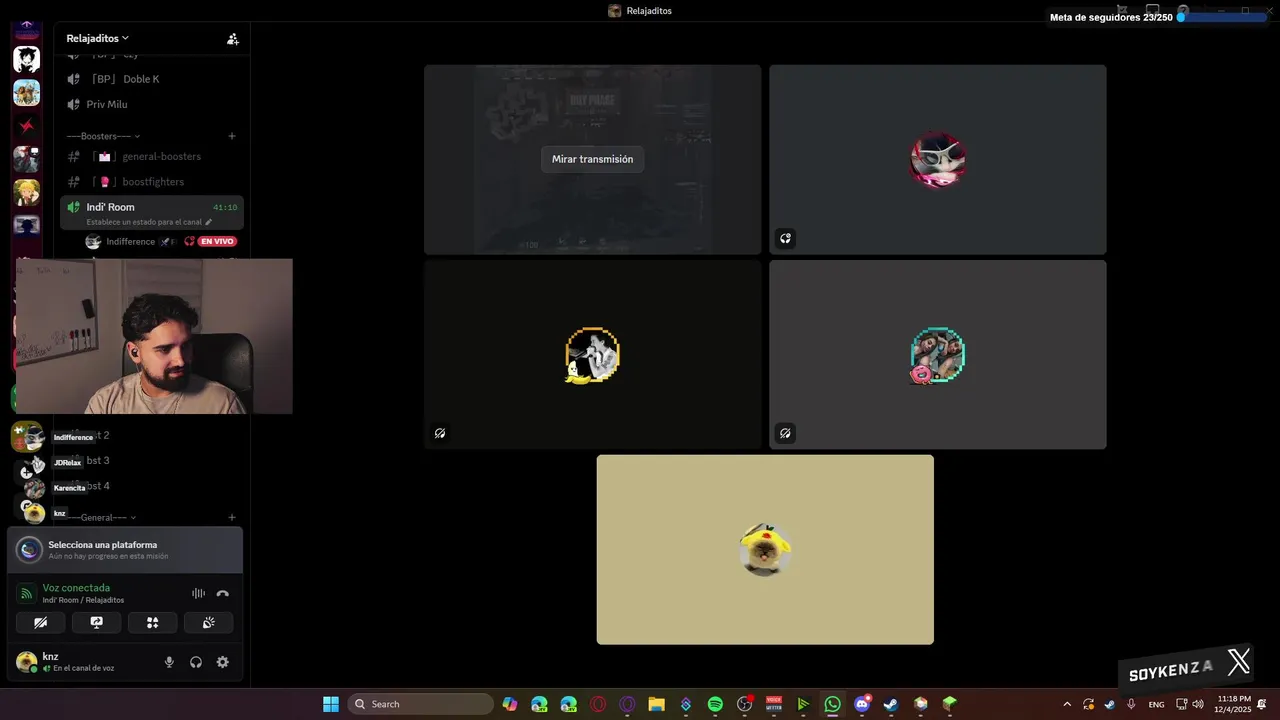1280x720 pixels.
Task: Launch an activity in the voice panel
Action: pos(152,622)
